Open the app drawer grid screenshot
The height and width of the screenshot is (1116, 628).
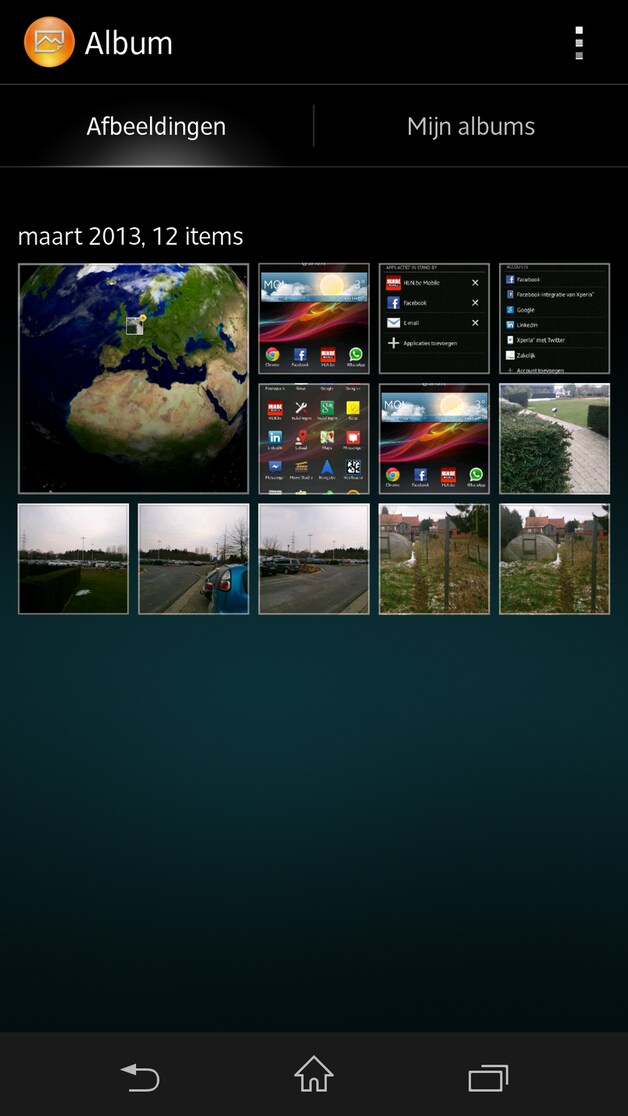(313, 438)
